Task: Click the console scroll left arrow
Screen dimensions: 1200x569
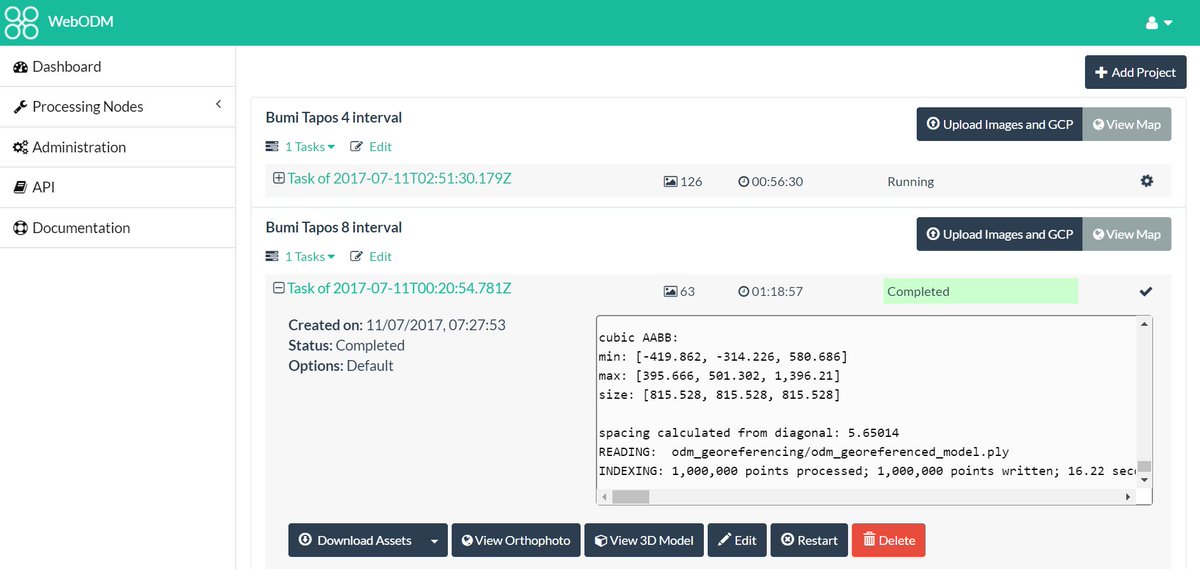Action: point(604,496)
